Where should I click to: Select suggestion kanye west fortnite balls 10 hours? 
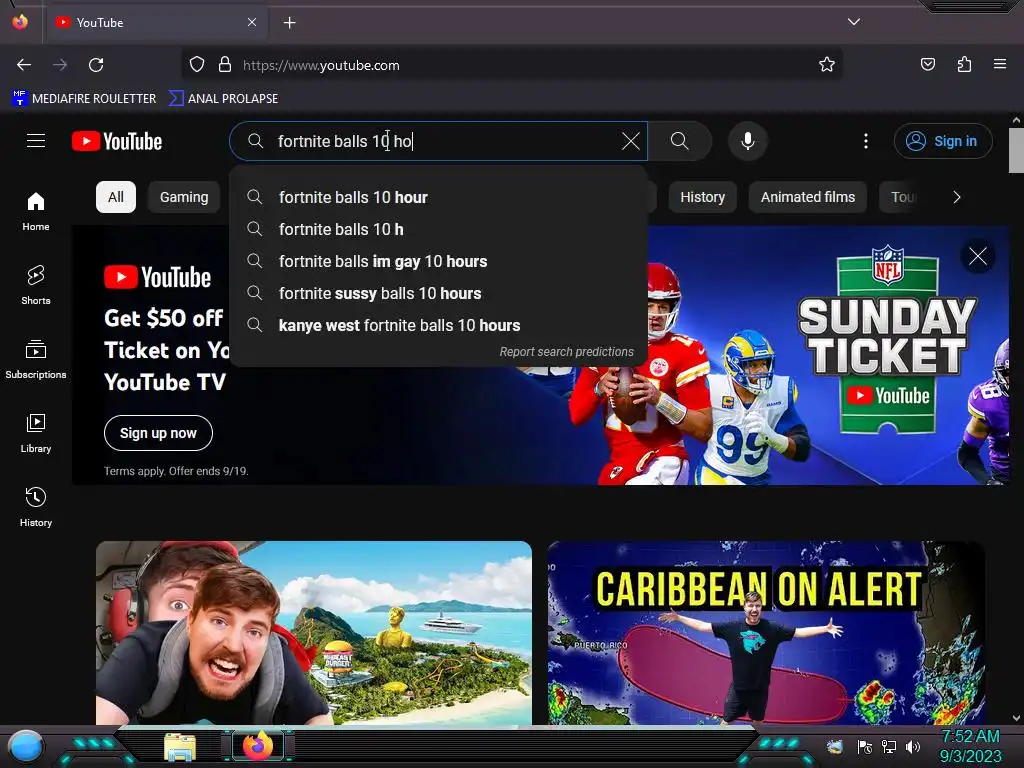click(438, 325)
